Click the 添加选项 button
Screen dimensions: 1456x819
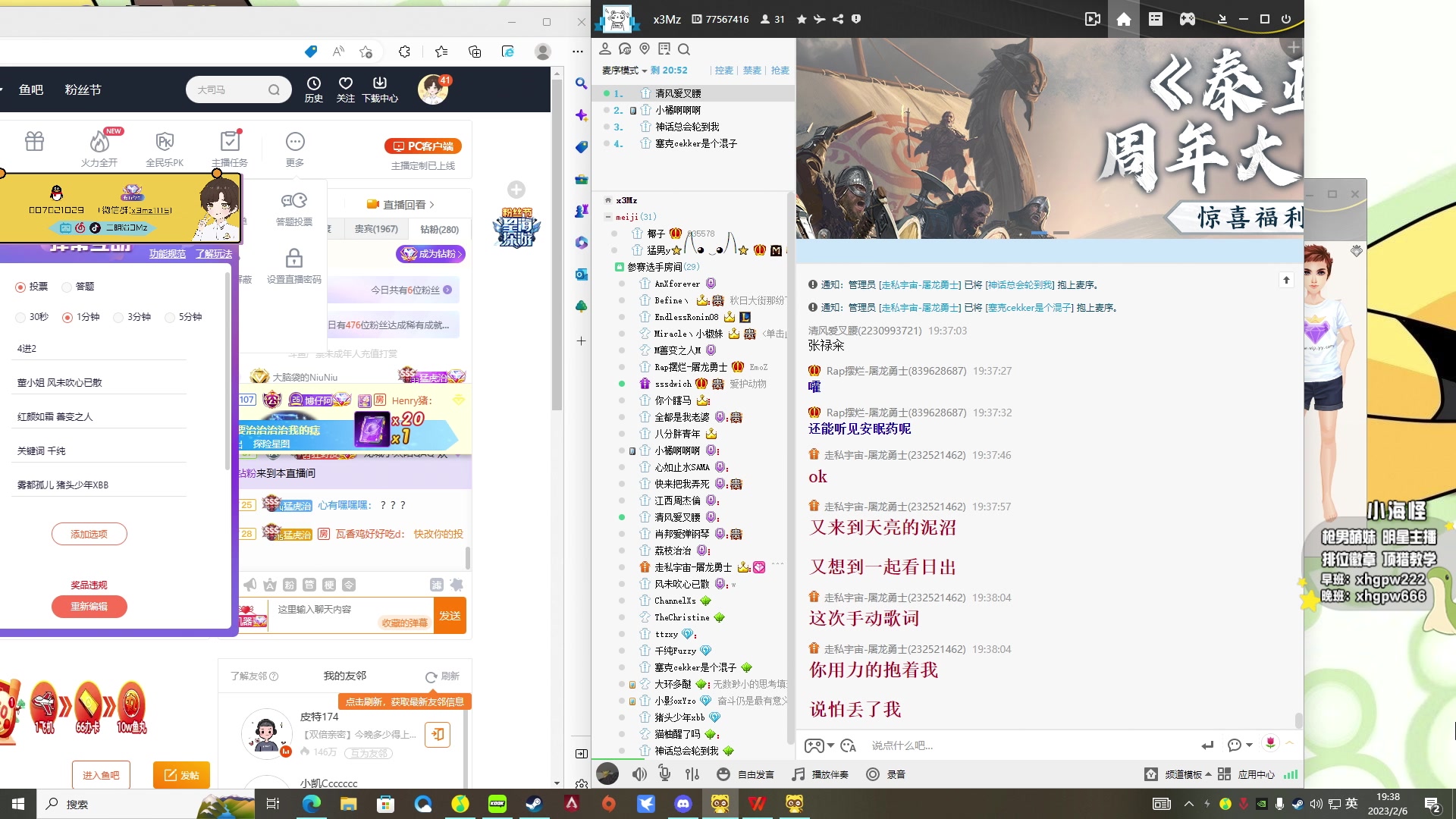[x=89, y=534]
